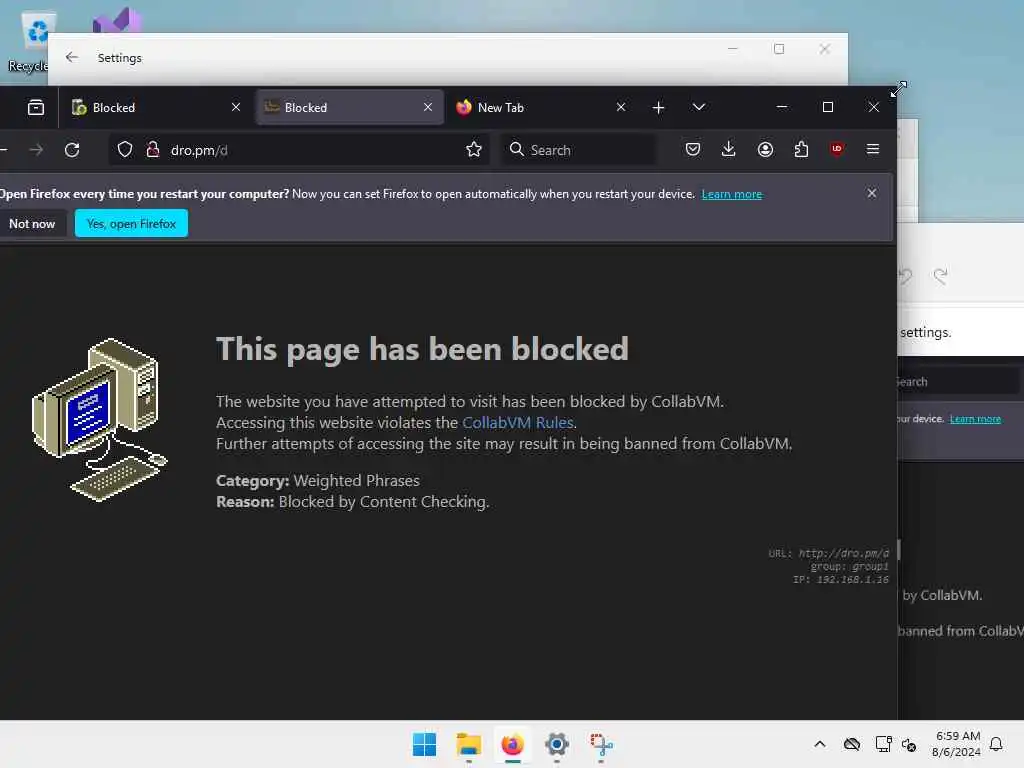Image resolution: width=1024 pixels, height=768 pixels.
Task: Click Learn more link in background window
Action: 975,419
